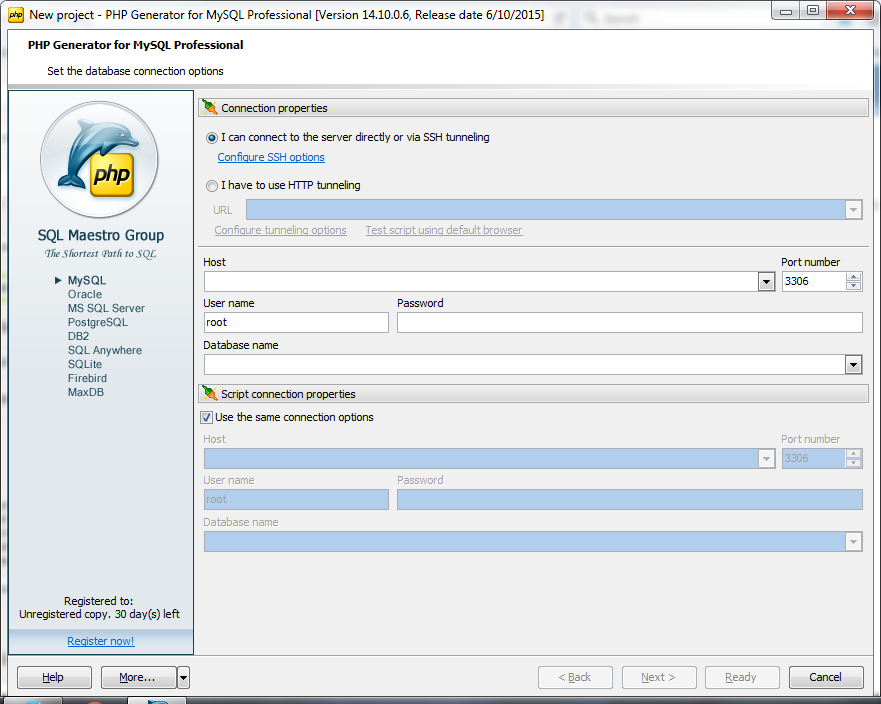Screen dimensions: 881x704
Task: Click the Register now! link
Action: (x=101, y=641)
